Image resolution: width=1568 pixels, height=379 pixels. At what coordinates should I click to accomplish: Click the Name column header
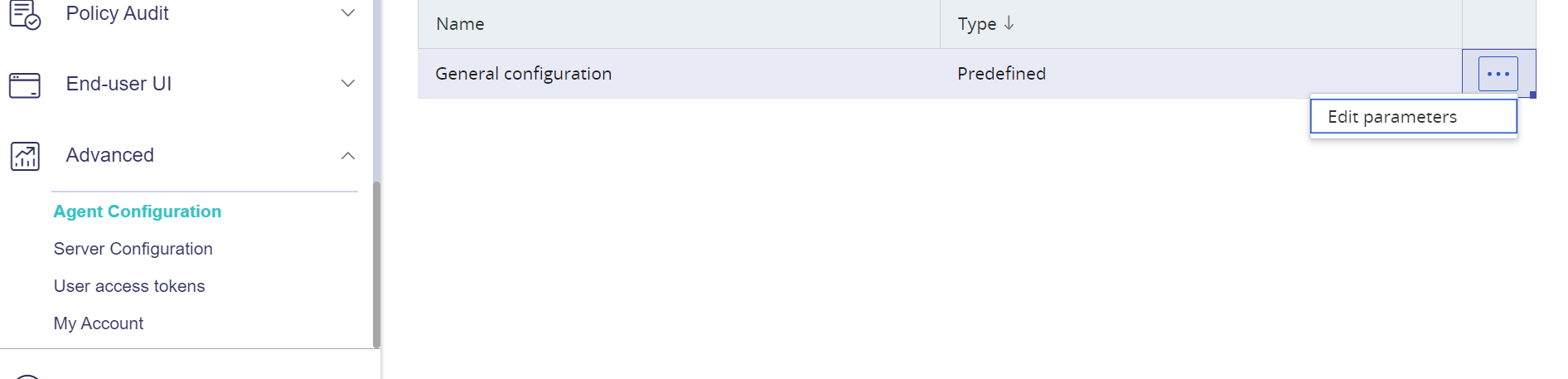point(679,24)
